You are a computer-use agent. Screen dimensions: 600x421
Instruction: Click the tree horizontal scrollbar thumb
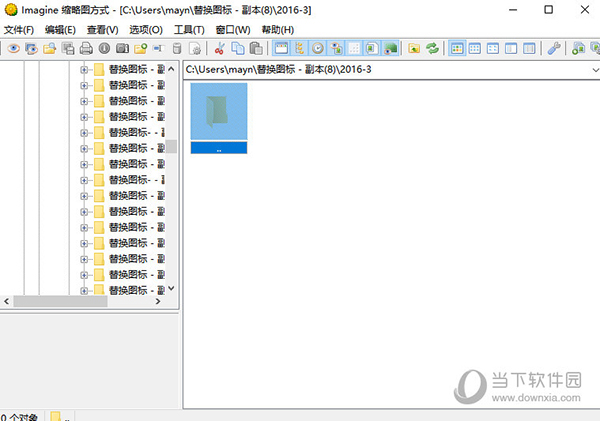coord(60,302)
